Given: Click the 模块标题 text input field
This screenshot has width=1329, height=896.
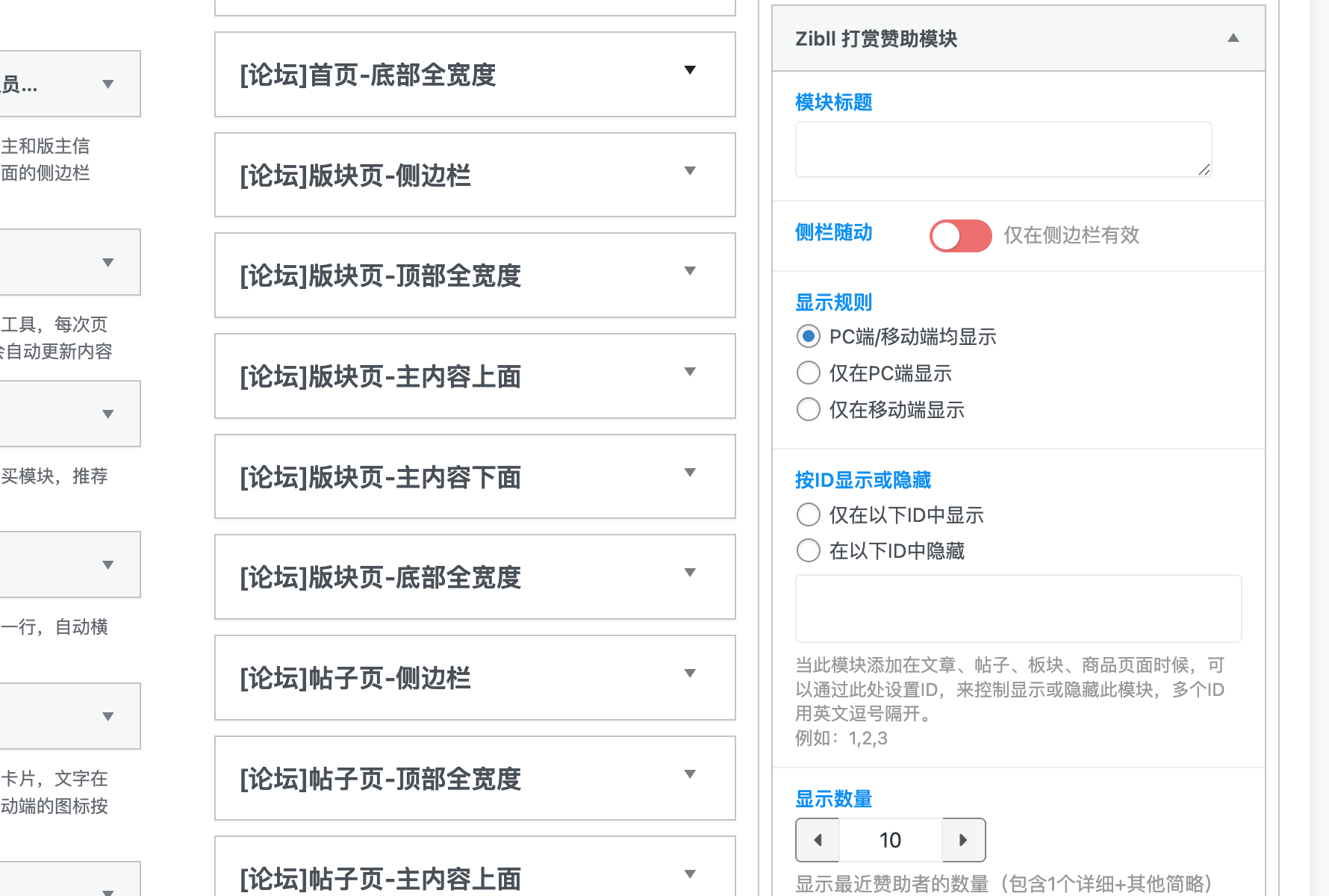Looking at the screenshot, I should coord(1003,149).
